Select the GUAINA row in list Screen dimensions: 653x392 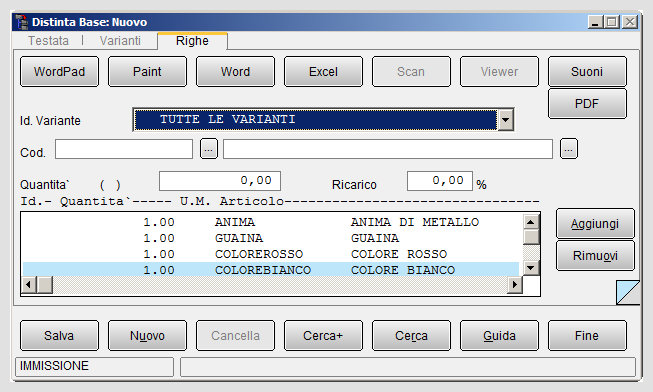point(271,238)
